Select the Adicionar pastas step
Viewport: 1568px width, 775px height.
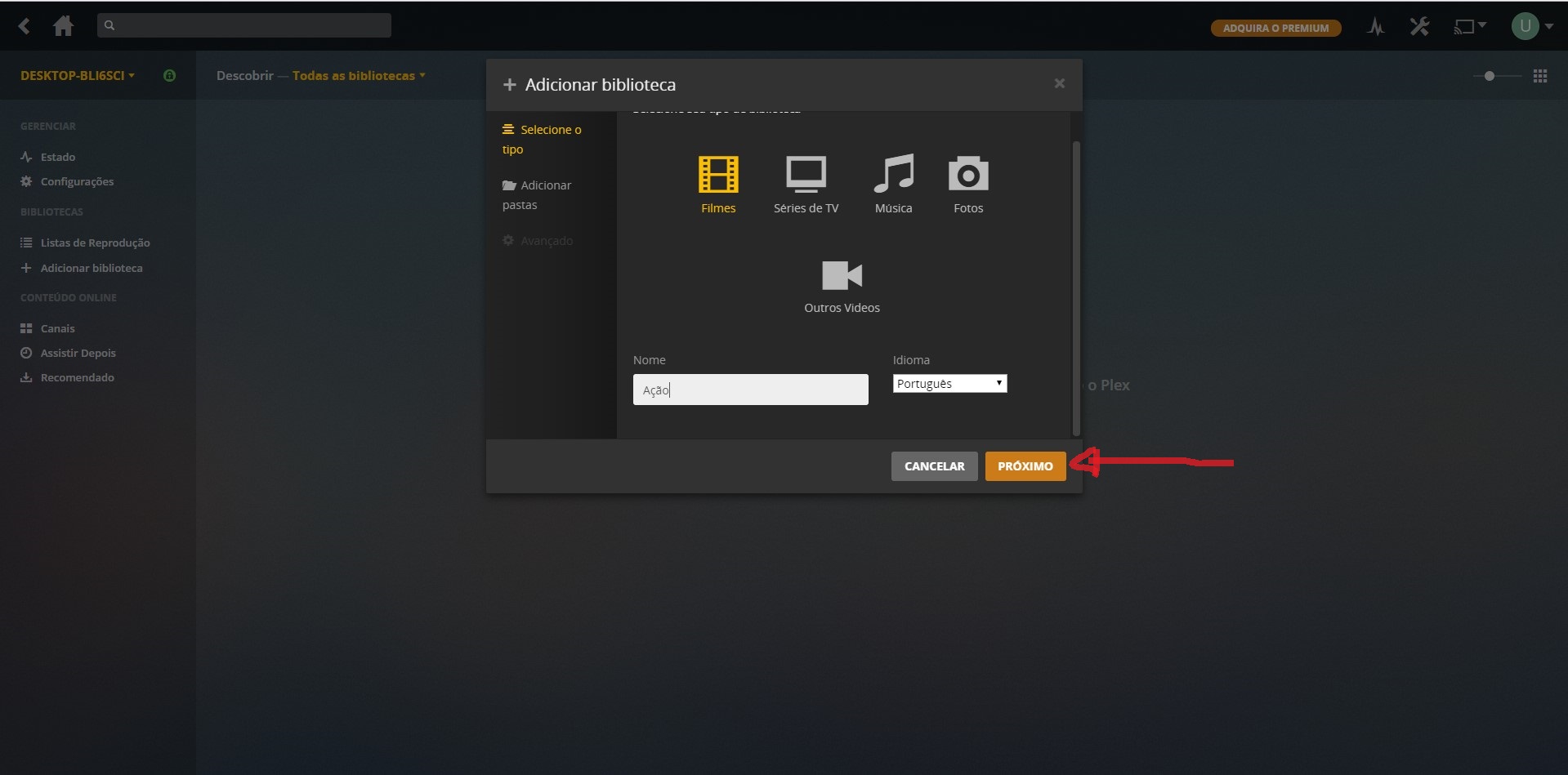pos(538,195)
